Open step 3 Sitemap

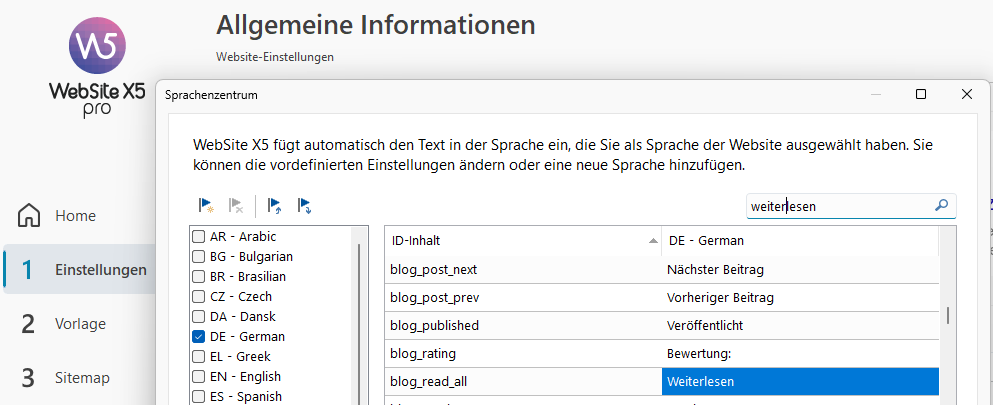click(78, 378)
